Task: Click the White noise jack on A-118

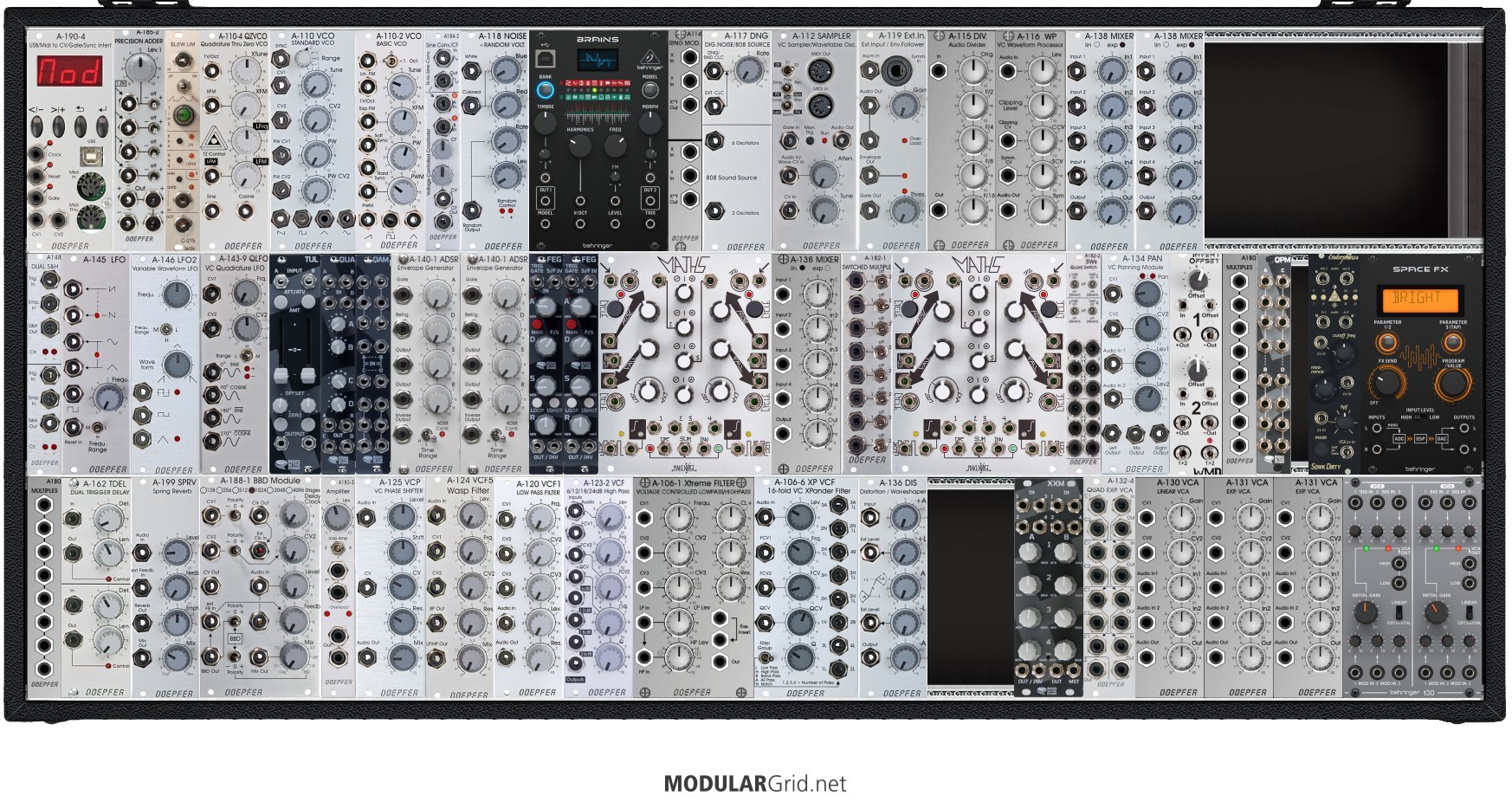Action: pos(471,72)
